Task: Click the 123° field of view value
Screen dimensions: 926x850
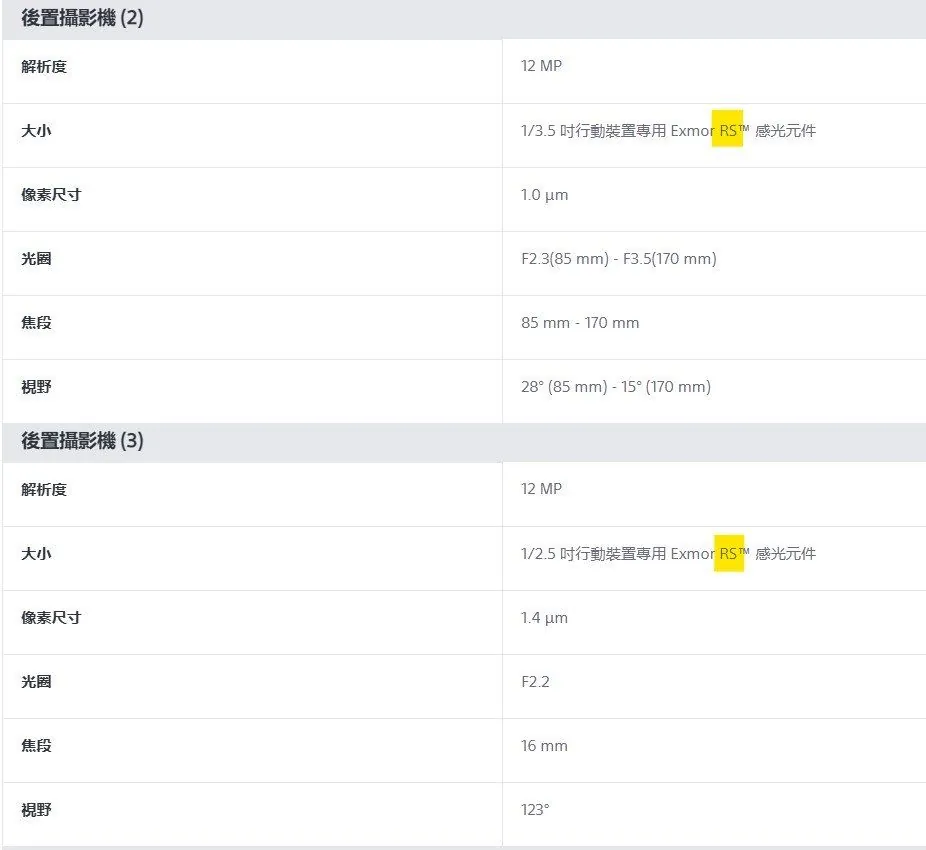Action: click(535, 810)
